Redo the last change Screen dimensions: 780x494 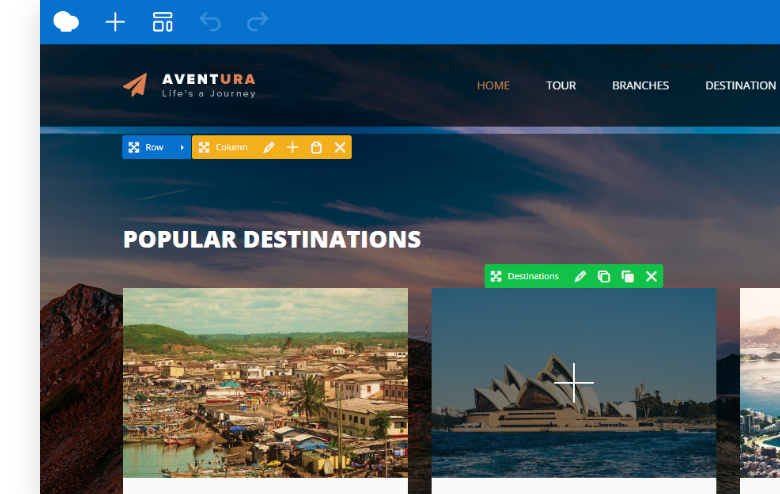[258, 22]
